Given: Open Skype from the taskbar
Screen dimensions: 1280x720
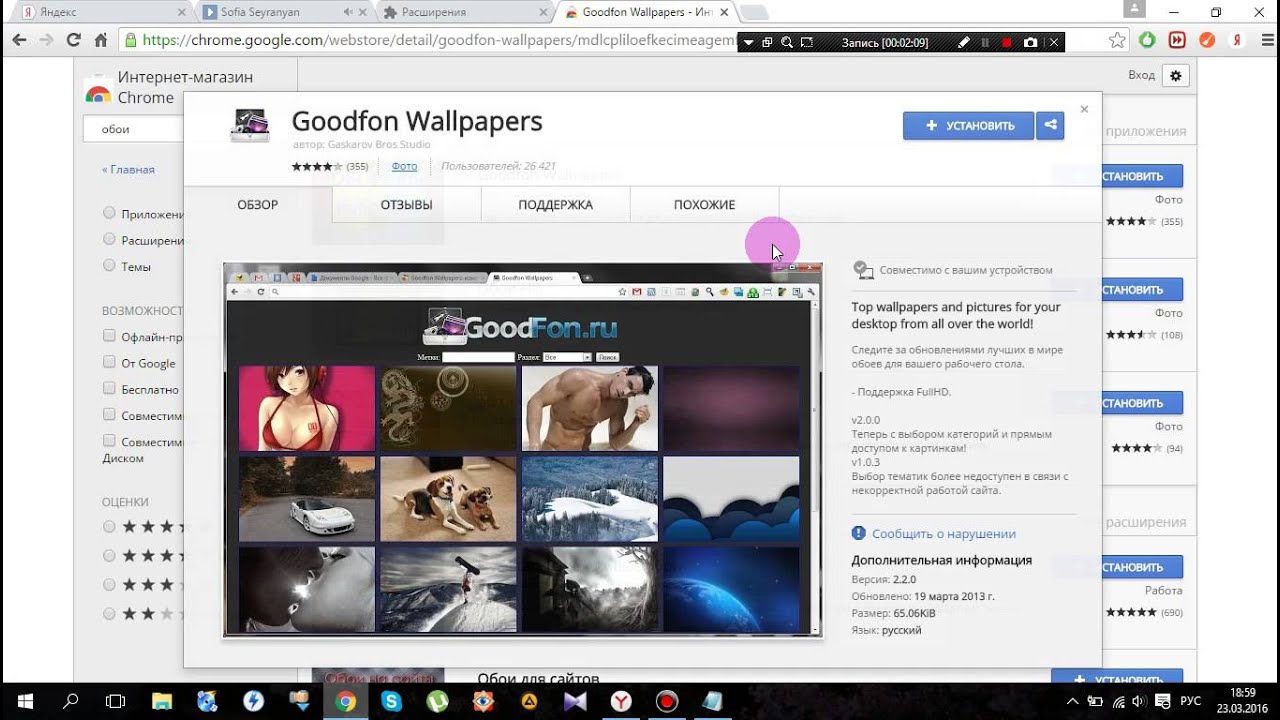Looking at the screenshot, I should (x=391, y=702).
